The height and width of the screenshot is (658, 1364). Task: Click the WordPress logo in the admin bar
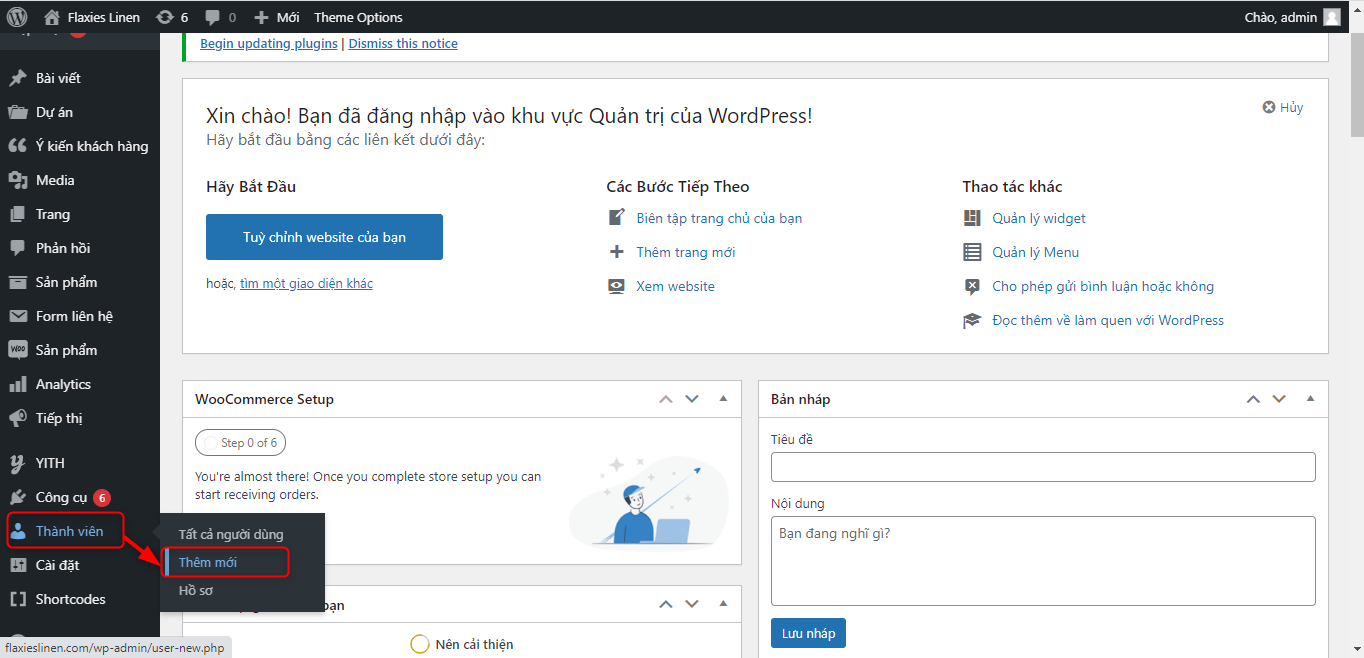[x=17, y=17]
